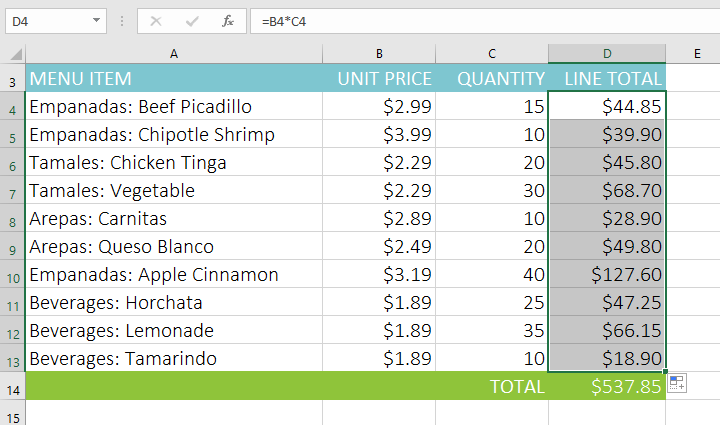Image resolution: width=720 pixels, height=425 pixels.
Task: Select column C header
Action: tap(492, 53)
